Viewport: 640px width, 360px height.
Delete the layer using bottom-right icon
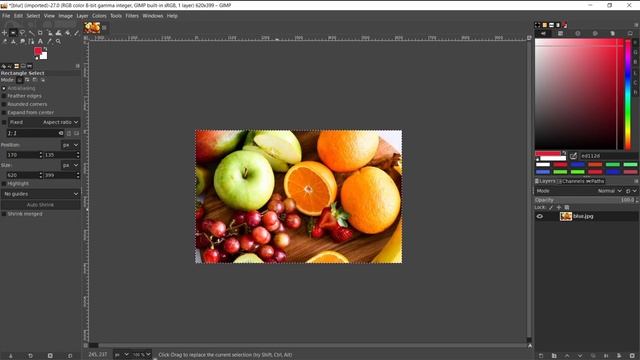pyautogui.click(x=632, y=356)
